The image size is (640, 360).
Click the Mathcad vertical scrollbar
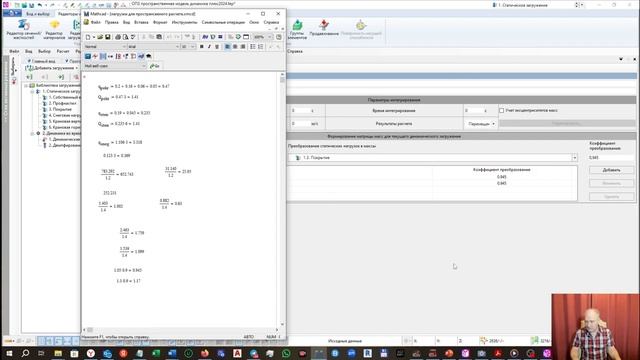[x=282, y=199]
